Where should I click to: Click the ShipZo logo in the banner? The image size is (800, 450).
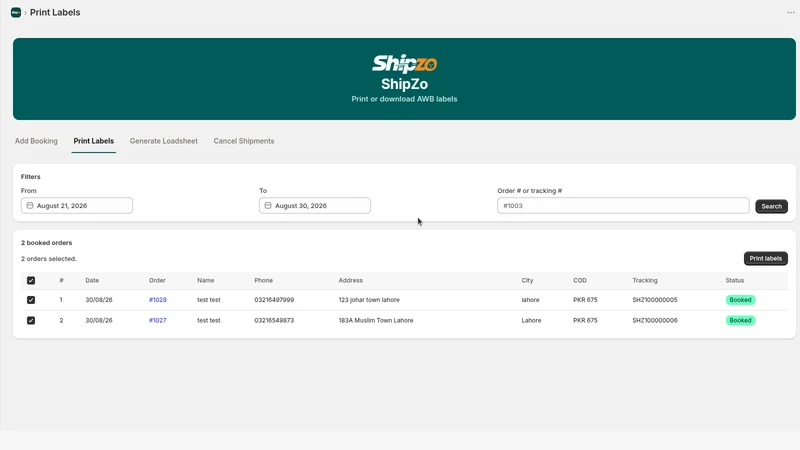coord(404,64)
